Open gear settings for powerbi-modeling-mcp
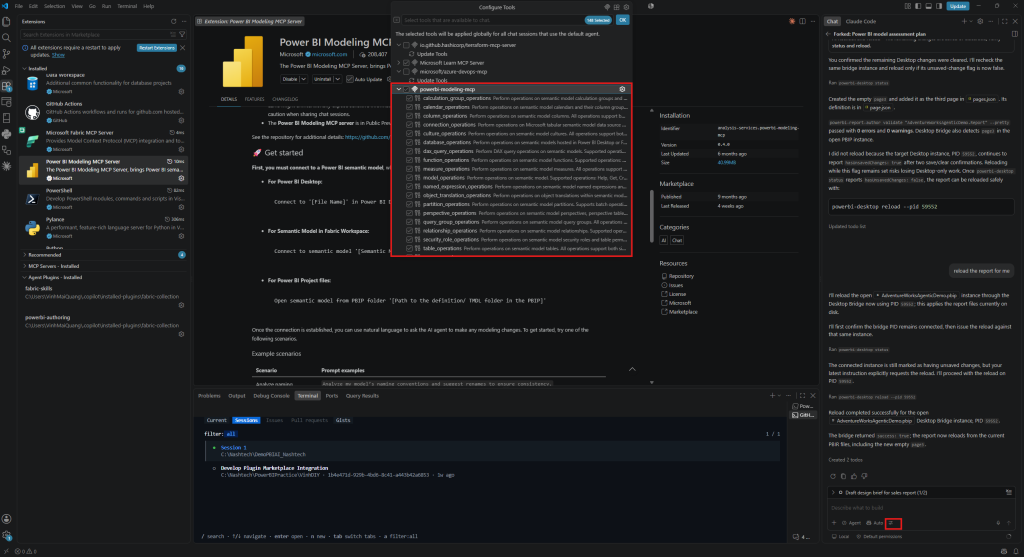This screenshot has width=1024, height=557. click(x=622, y=89)
